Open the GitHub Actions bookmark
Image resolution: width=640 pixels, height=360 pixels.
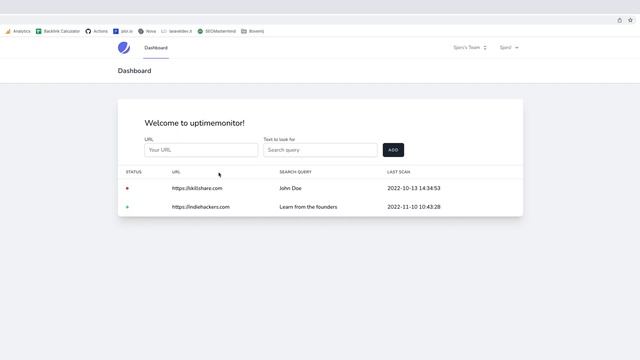pos(97,31)
